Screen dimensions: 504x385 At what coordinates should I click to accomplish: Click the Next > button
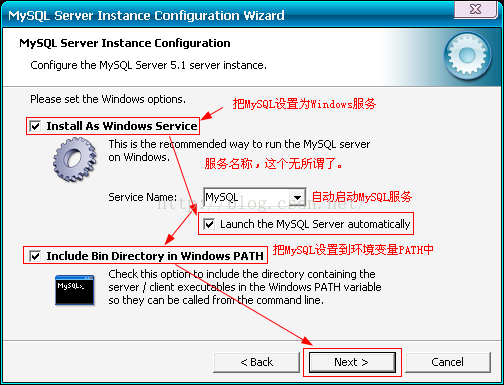[x=352, y=362]
